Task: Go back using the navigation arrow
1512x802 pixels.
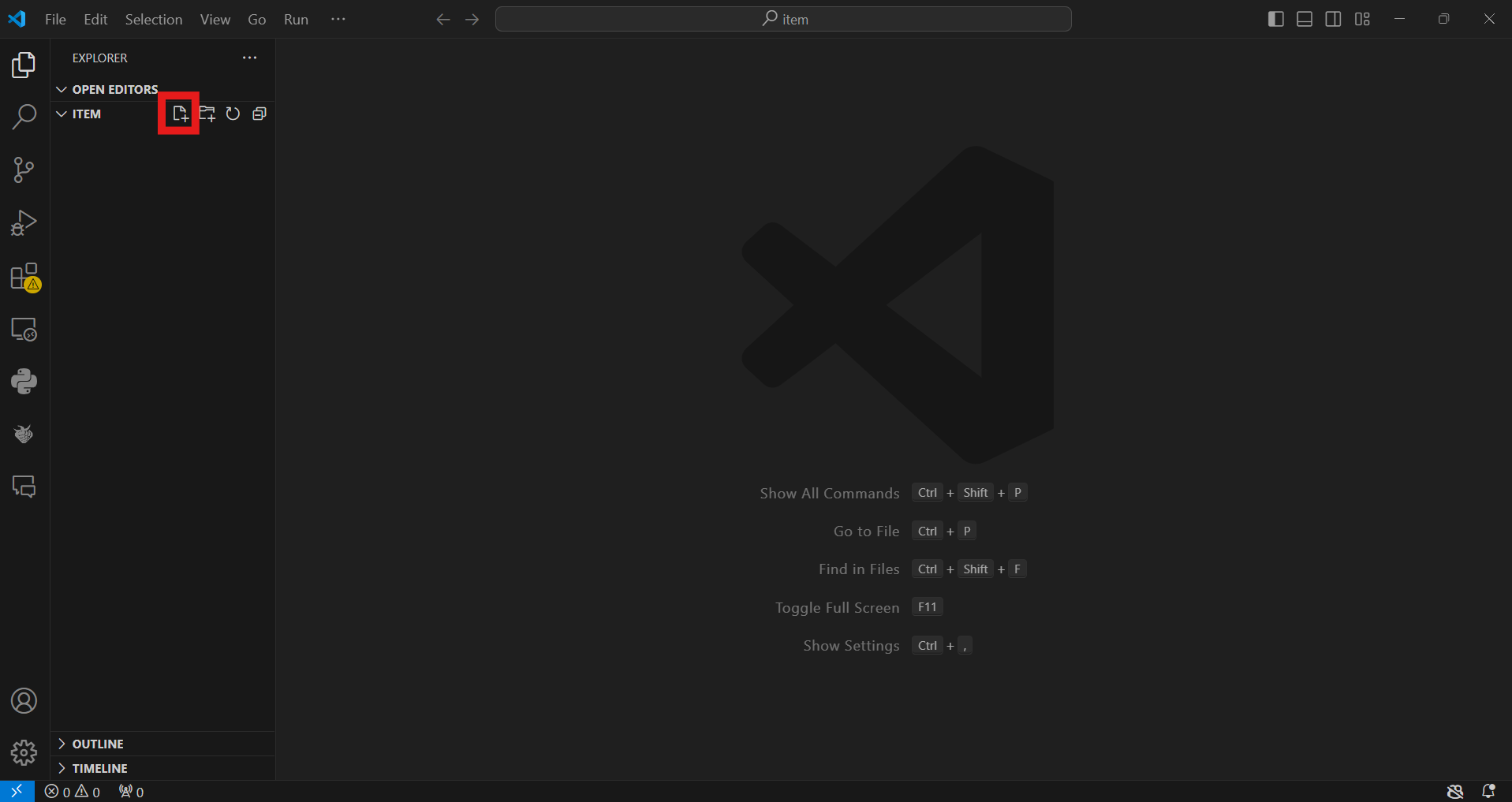Action: click(443, 20)
